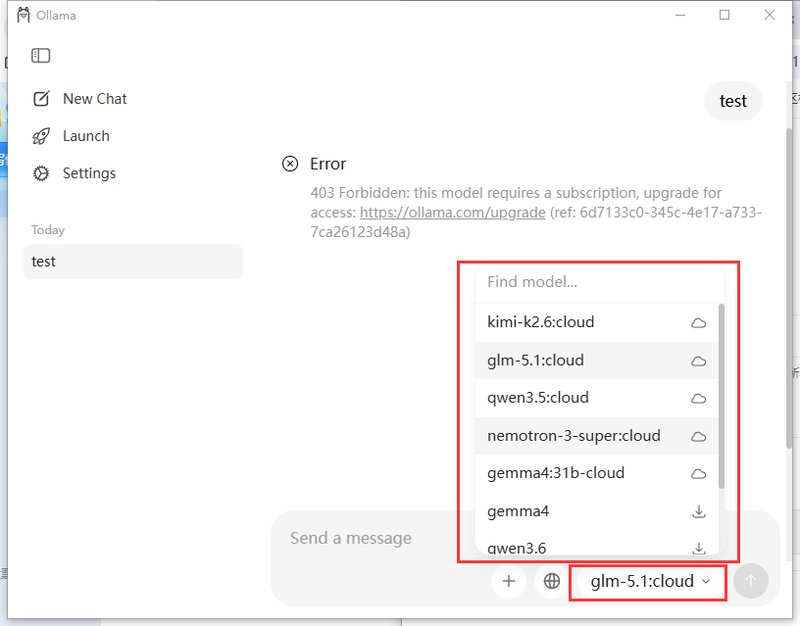The image size is (800, 626).
Task: Open the ollama.com/upgrade link
Action: tap(453, 212)
